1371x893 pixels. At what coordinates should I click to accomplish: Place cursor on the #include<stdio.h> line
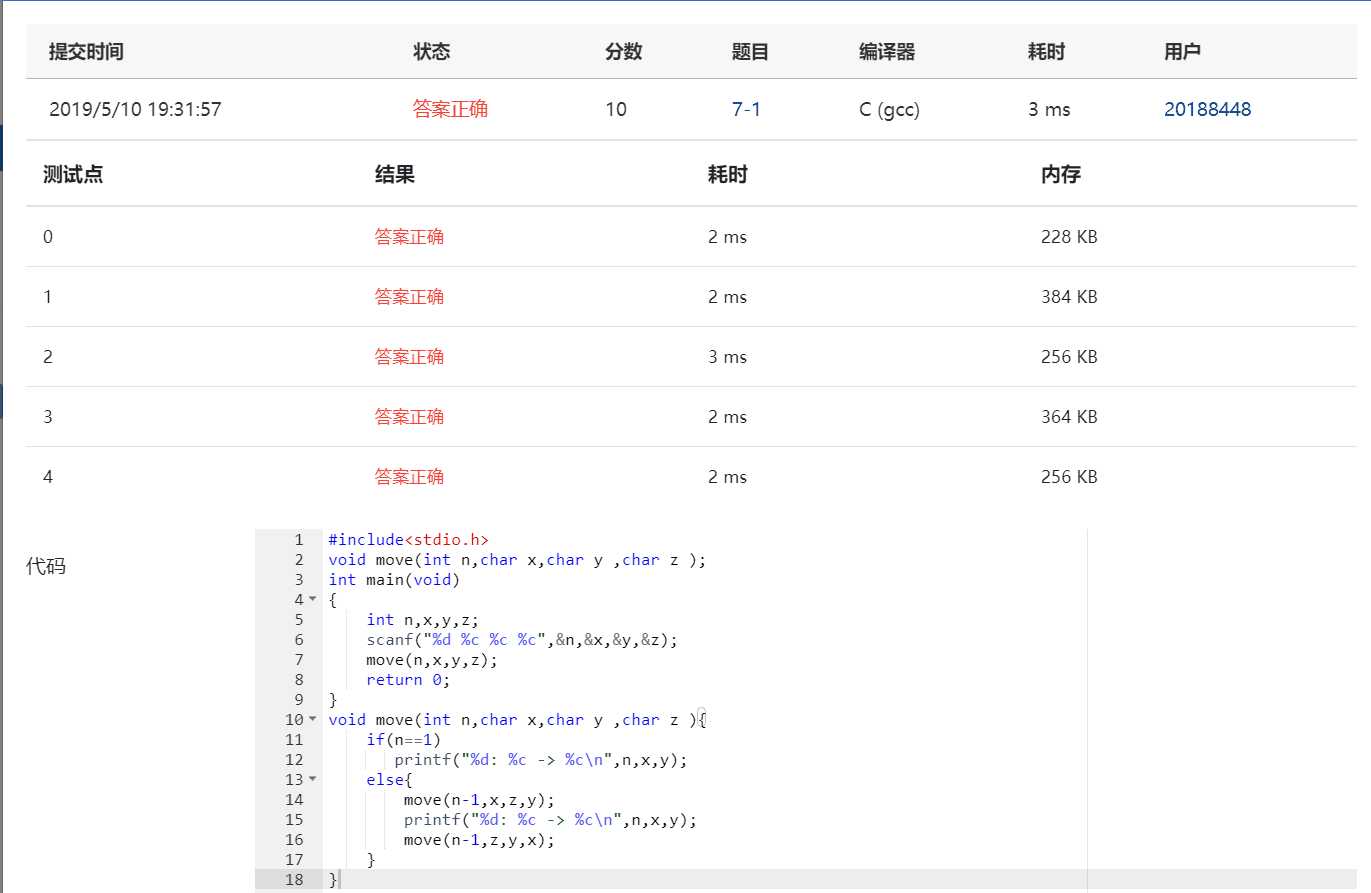(x=408, y=540)
